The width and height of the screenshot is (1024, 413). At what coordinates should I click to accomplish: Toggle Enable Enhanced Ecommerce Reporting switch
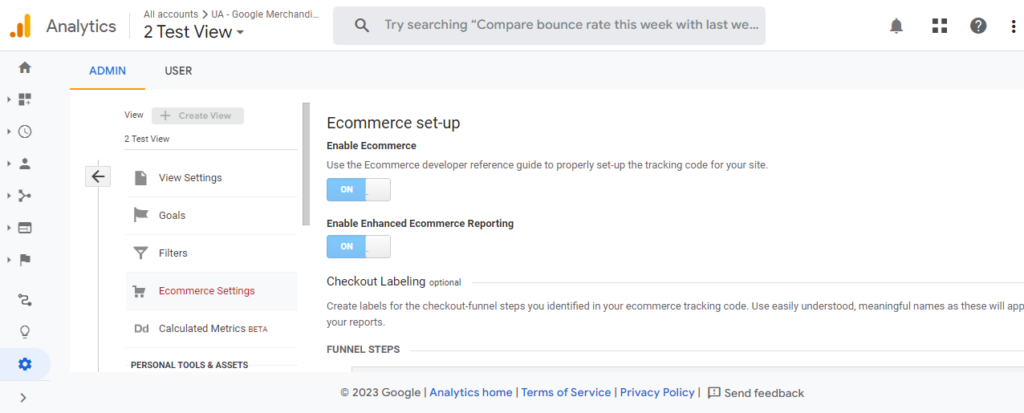(x=359, y=246)
